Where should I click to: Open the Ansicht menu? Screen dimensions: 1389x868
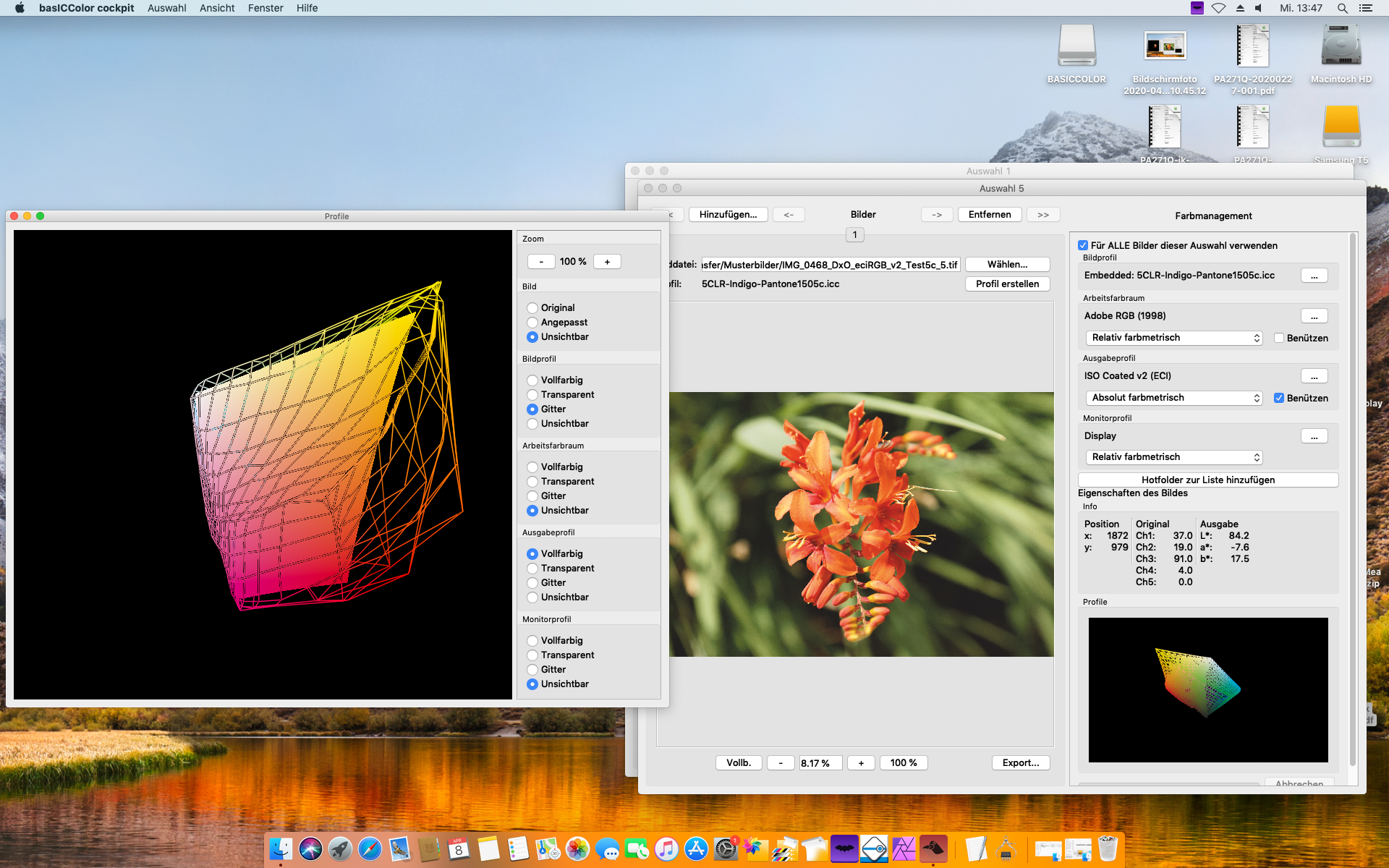217,8
